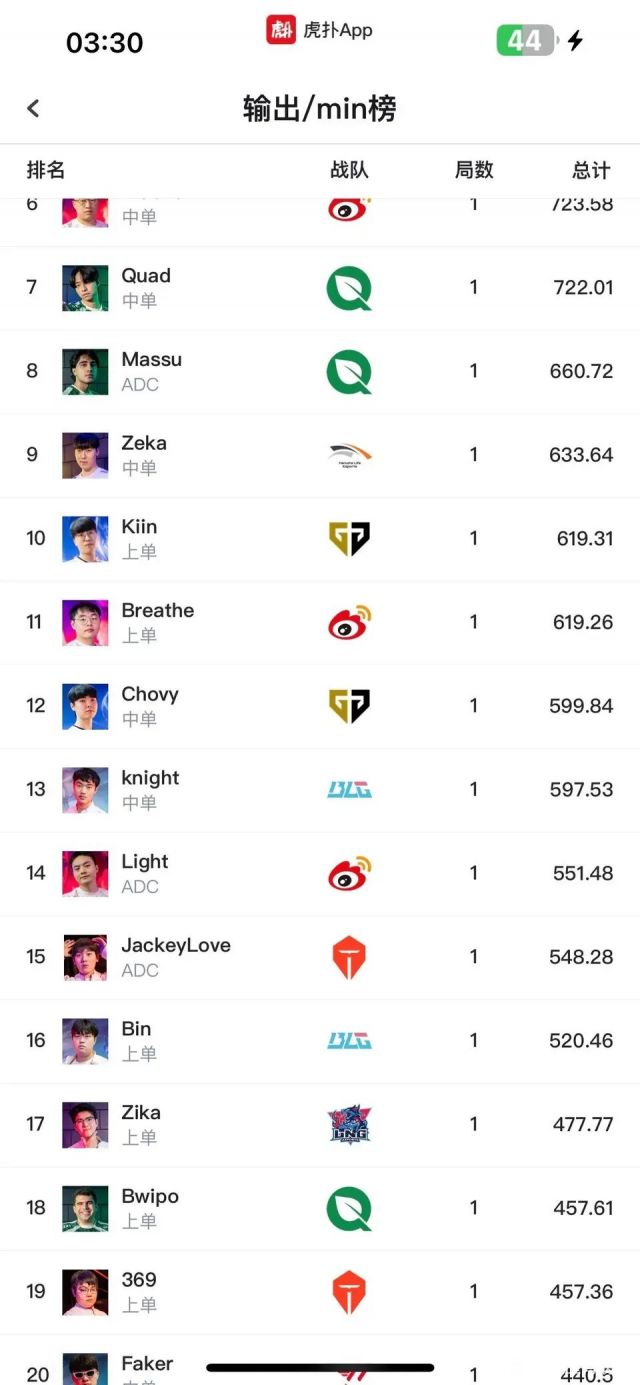Screen dimensions: 640x1385
Task: Open Quad's player avatar
Action: click(x=85, y=288)
